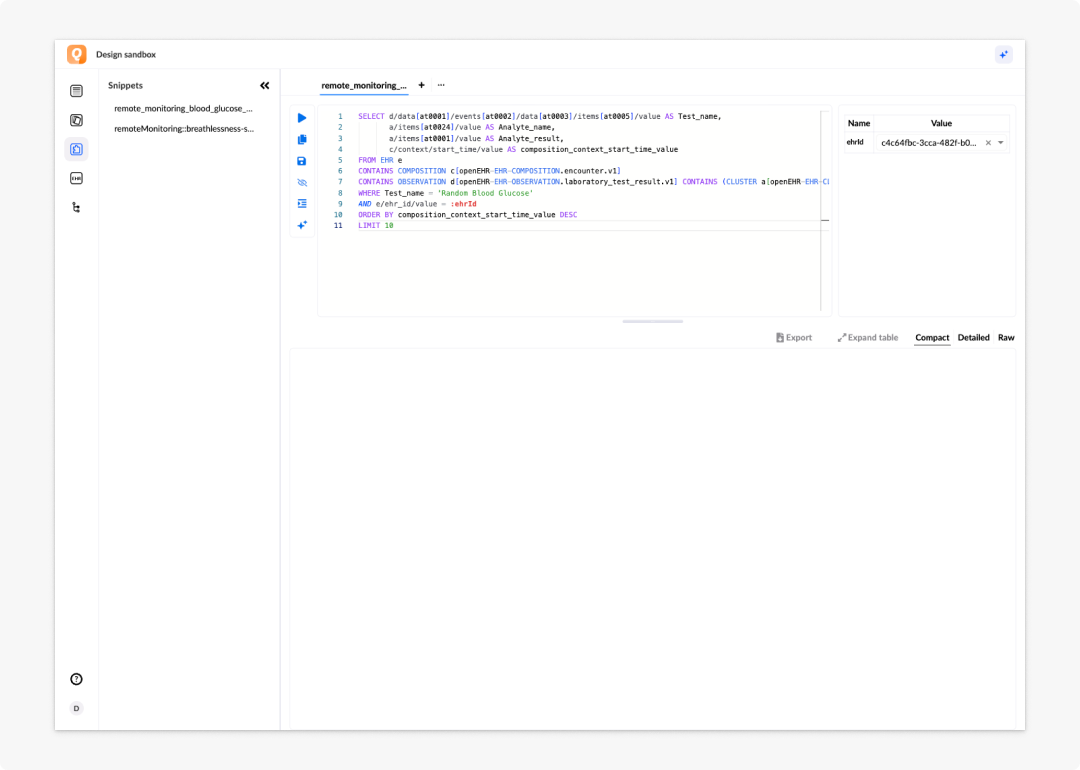
Task: Click line number 1 in editor gutter
Action: coord(340,116)
